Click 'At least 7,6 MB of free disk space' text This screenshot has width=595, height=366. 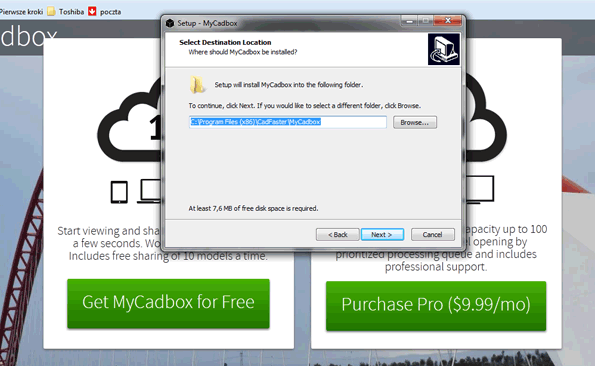[x=253, y=208]
